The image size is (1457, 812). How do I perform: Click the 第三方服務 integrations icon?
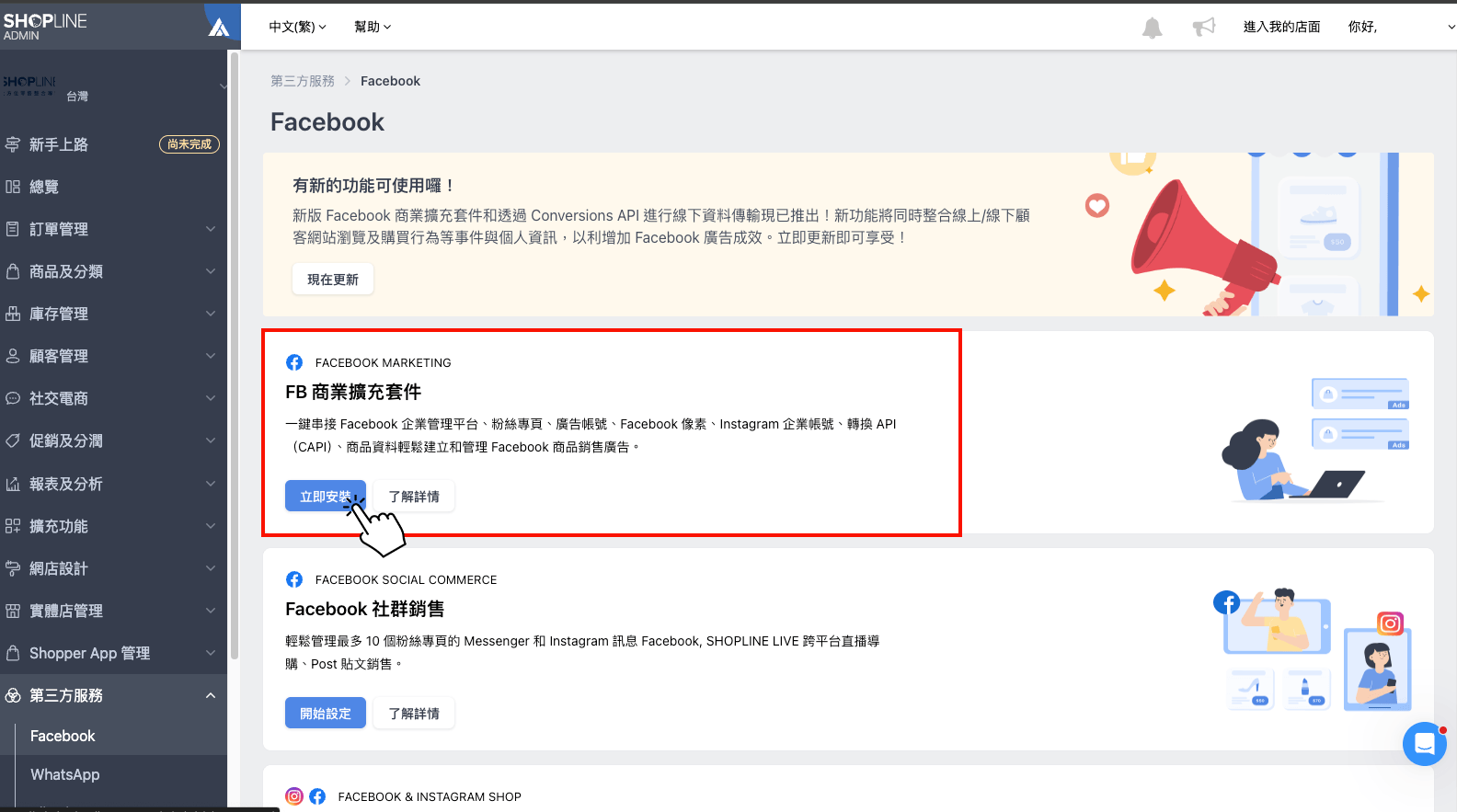click(13, 695)
